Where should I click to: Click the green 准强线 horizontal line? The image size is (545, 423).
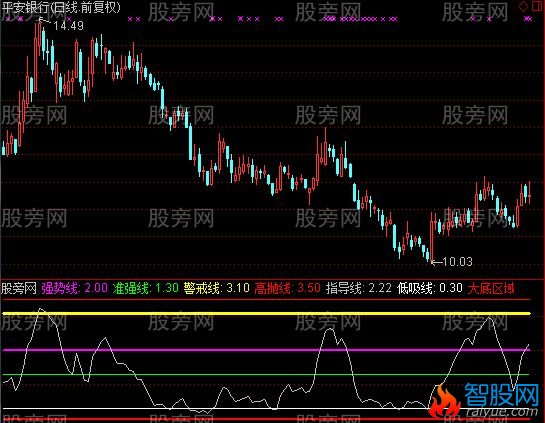pos(266,375)
